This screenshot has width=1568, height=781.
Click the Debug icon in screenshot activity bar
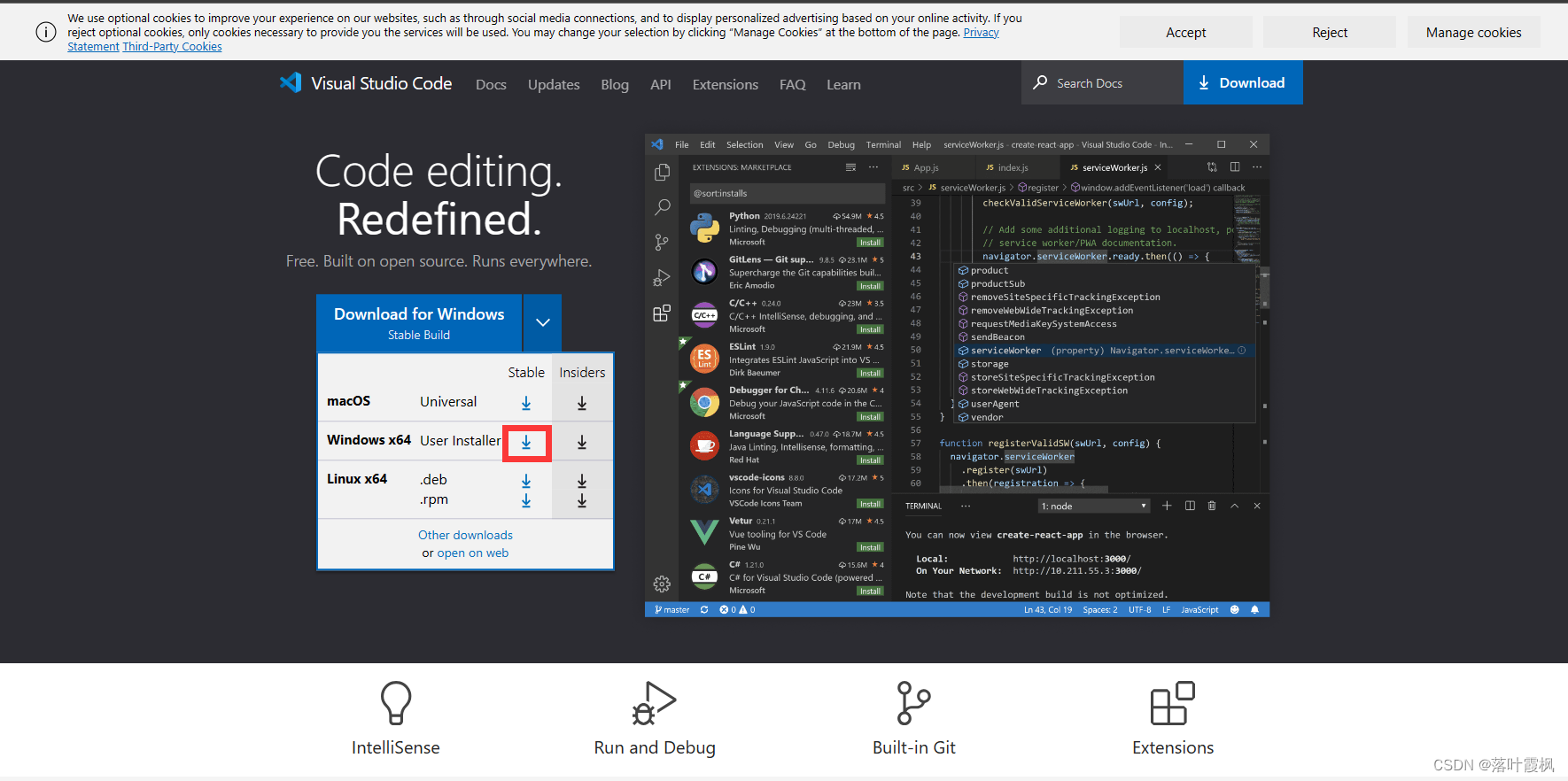pyautogui.click(x=662, y=278)
